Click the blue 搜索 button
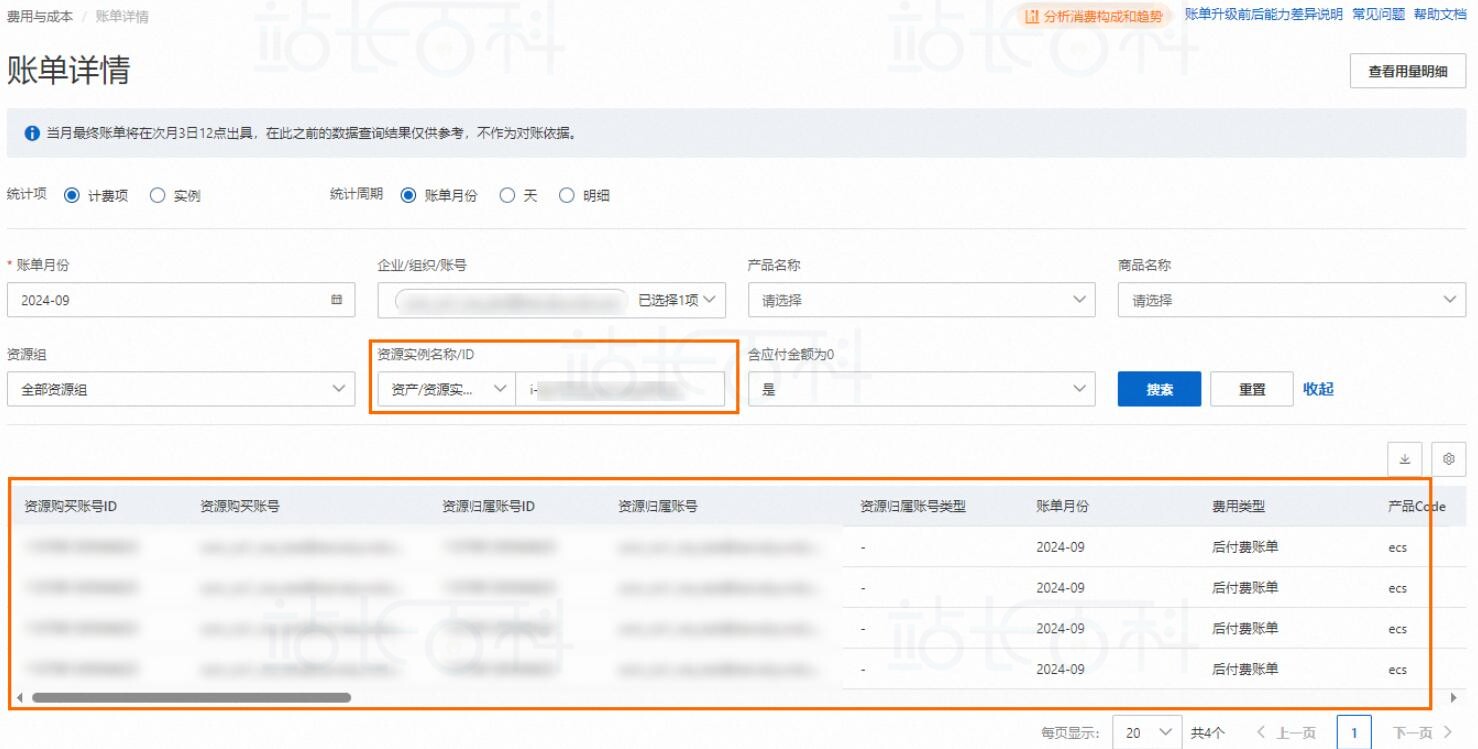This screenshot has height=749, width=1478. coord(1159,390)
